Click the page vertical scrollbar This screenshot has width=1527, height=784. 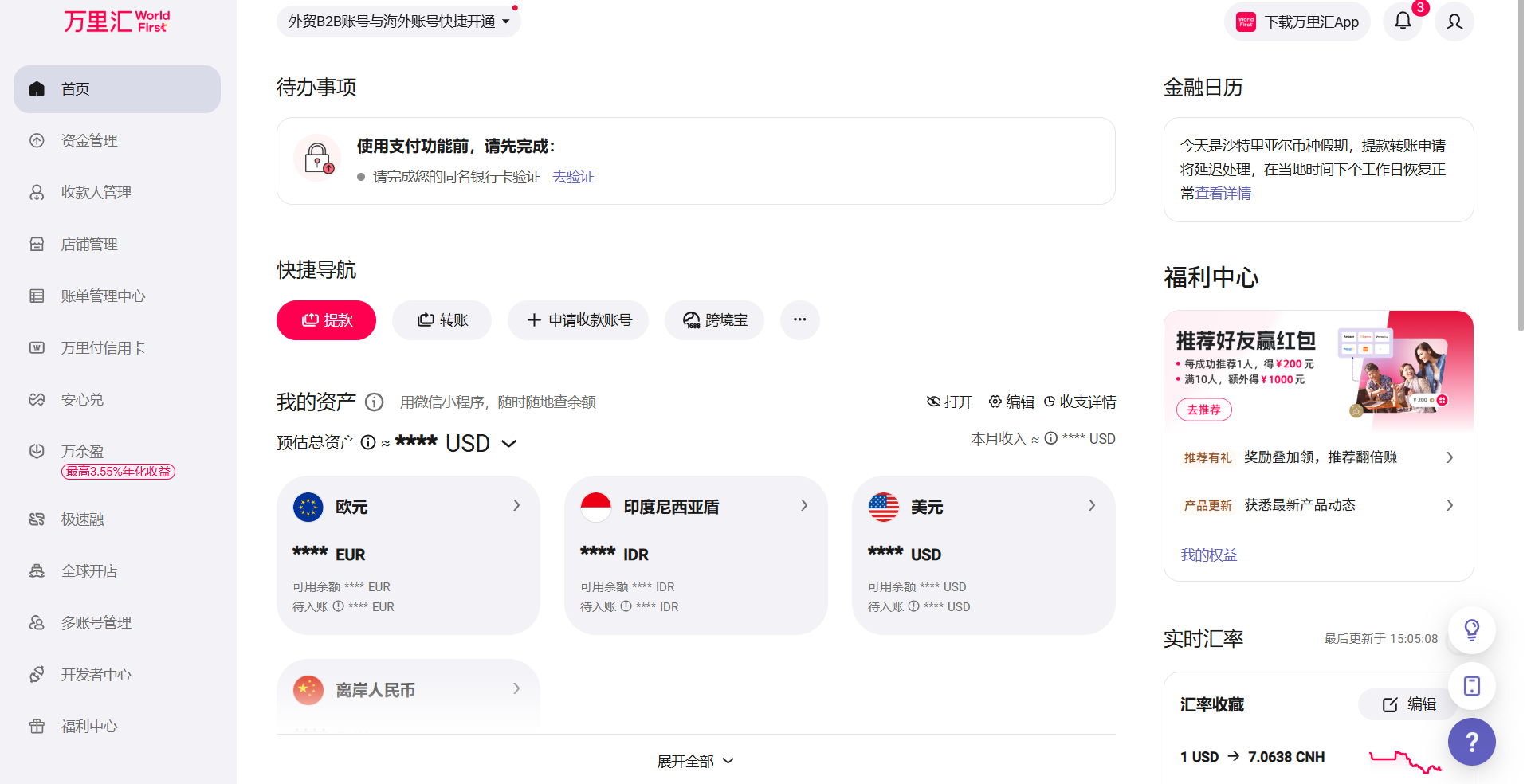[1520, 166]
